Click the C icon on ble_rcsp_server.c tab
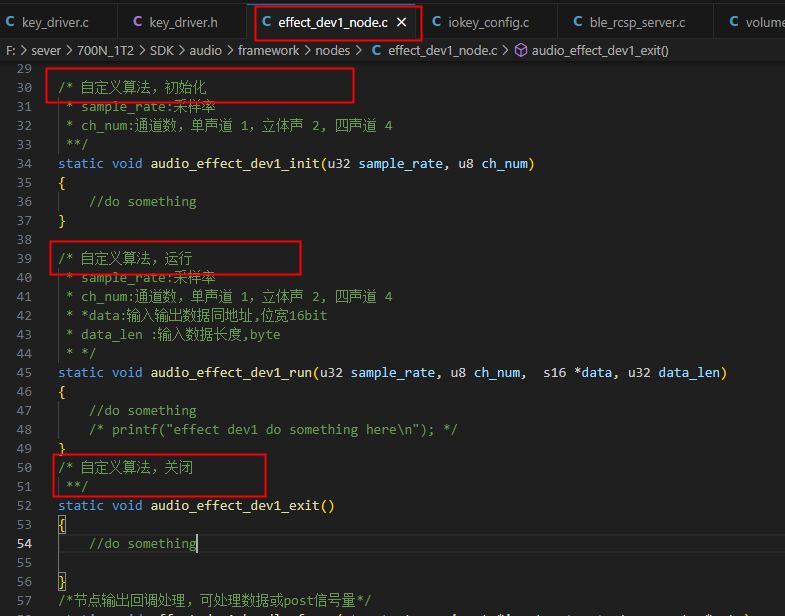Image resolution: width=785 pixels, height=616 pixels. point(578,22)
